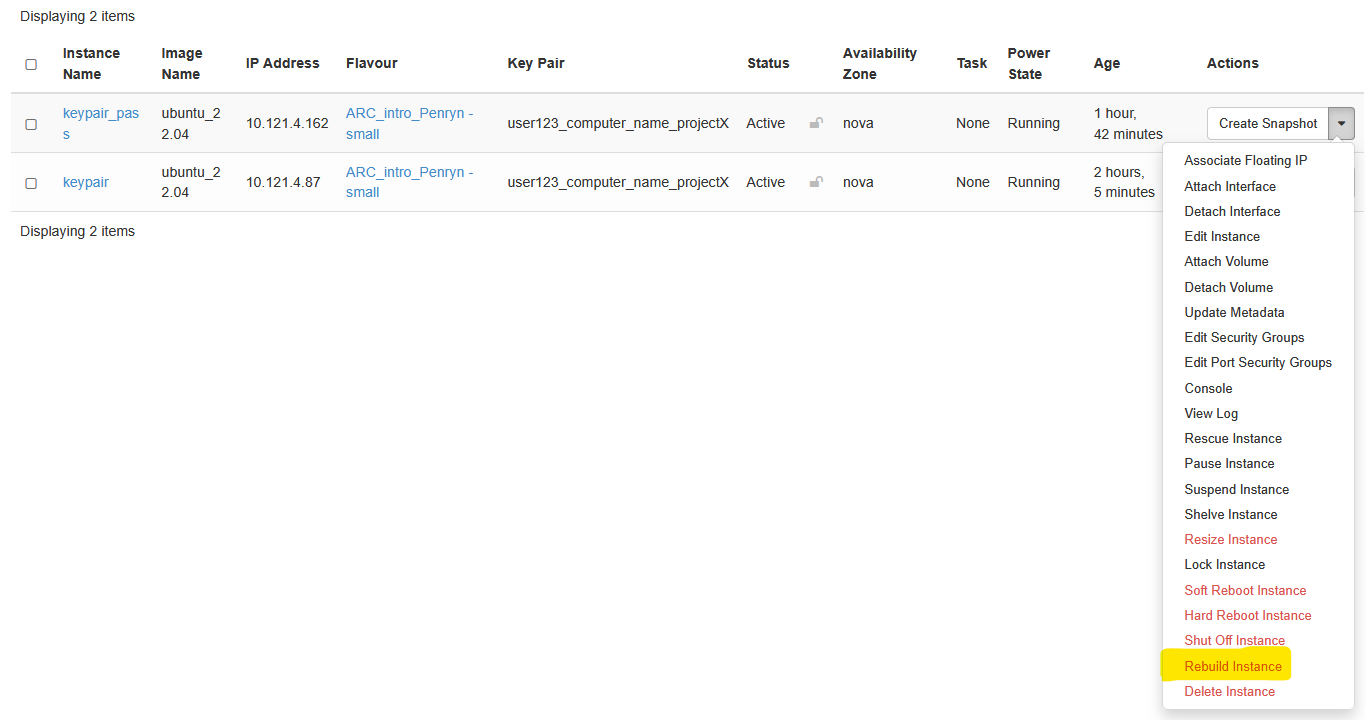Open Edit Port Security Groups
This screenshot has width=1366, height=720.
[1258, 362]
